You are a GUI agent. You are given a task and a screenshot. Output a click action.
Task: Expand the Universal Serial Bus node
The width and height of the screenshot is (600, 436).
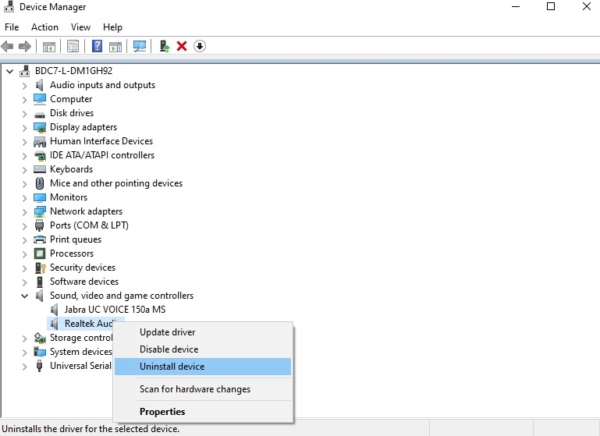tap(24, 366)
